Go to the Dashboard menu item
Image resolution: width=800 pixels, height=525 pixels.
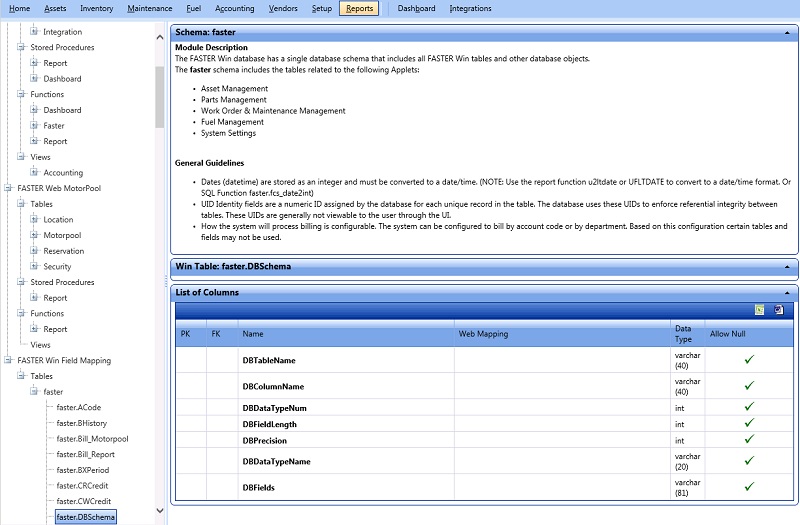pyautogui.click(x=416, y=8)
